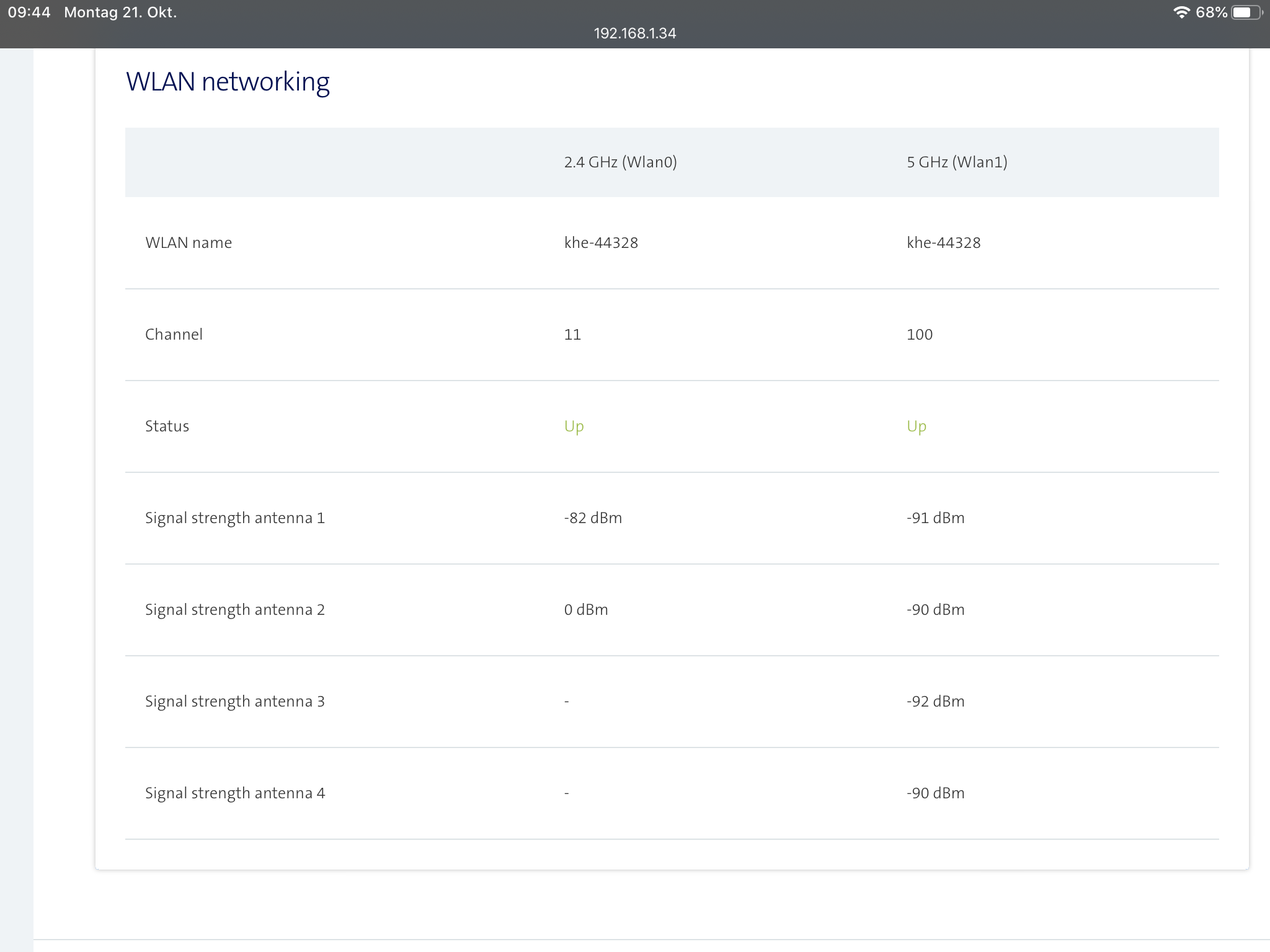This screenshot has width=1270, height=952.
Task: Click the green Up status for Wlan1
Action: pos(916,426)
